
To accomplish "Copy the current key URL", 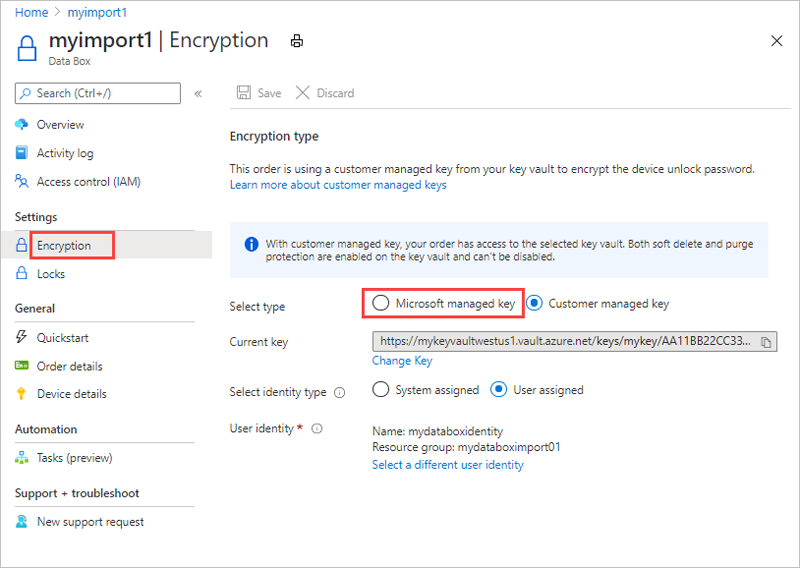I will [766, 342].
